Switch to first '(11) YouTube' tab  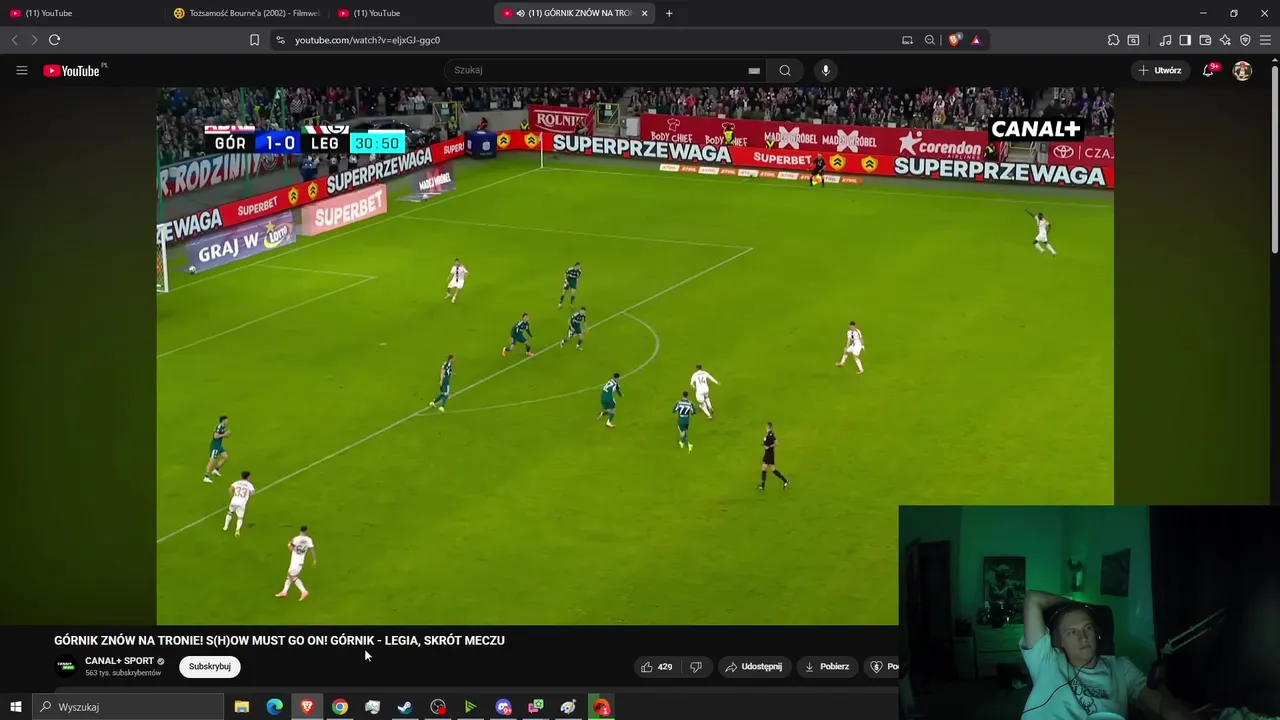(x=82, y=13)
